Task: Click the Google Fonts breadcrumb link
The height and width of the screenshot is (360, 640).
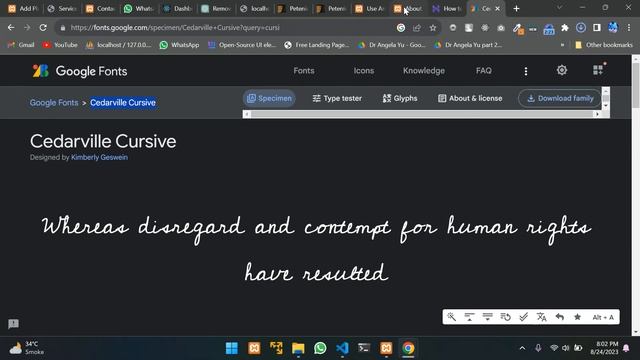Action: tap(54, 102)
